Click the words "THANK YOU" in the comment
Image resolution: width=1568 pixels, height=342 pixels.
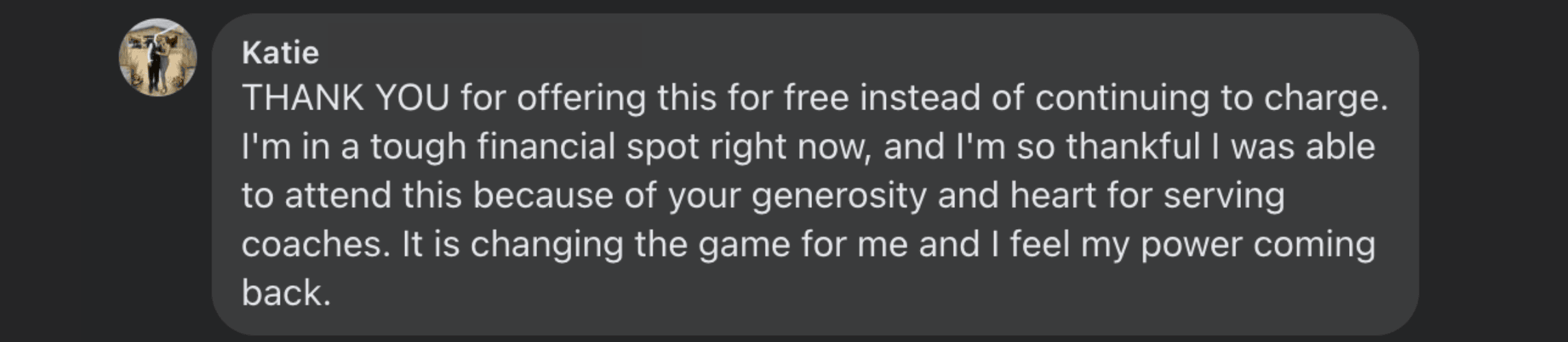point(345,98)
